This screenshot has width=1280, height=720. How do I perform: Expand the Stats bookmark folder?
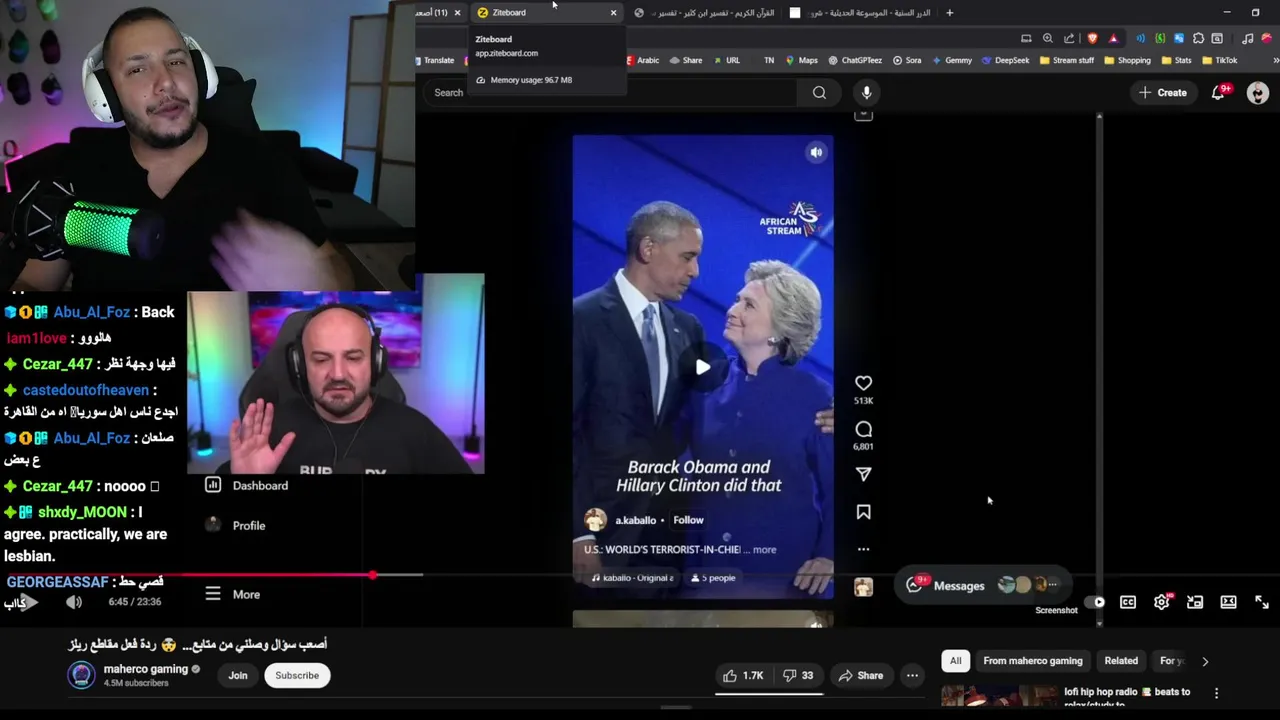pos(1177,60)
